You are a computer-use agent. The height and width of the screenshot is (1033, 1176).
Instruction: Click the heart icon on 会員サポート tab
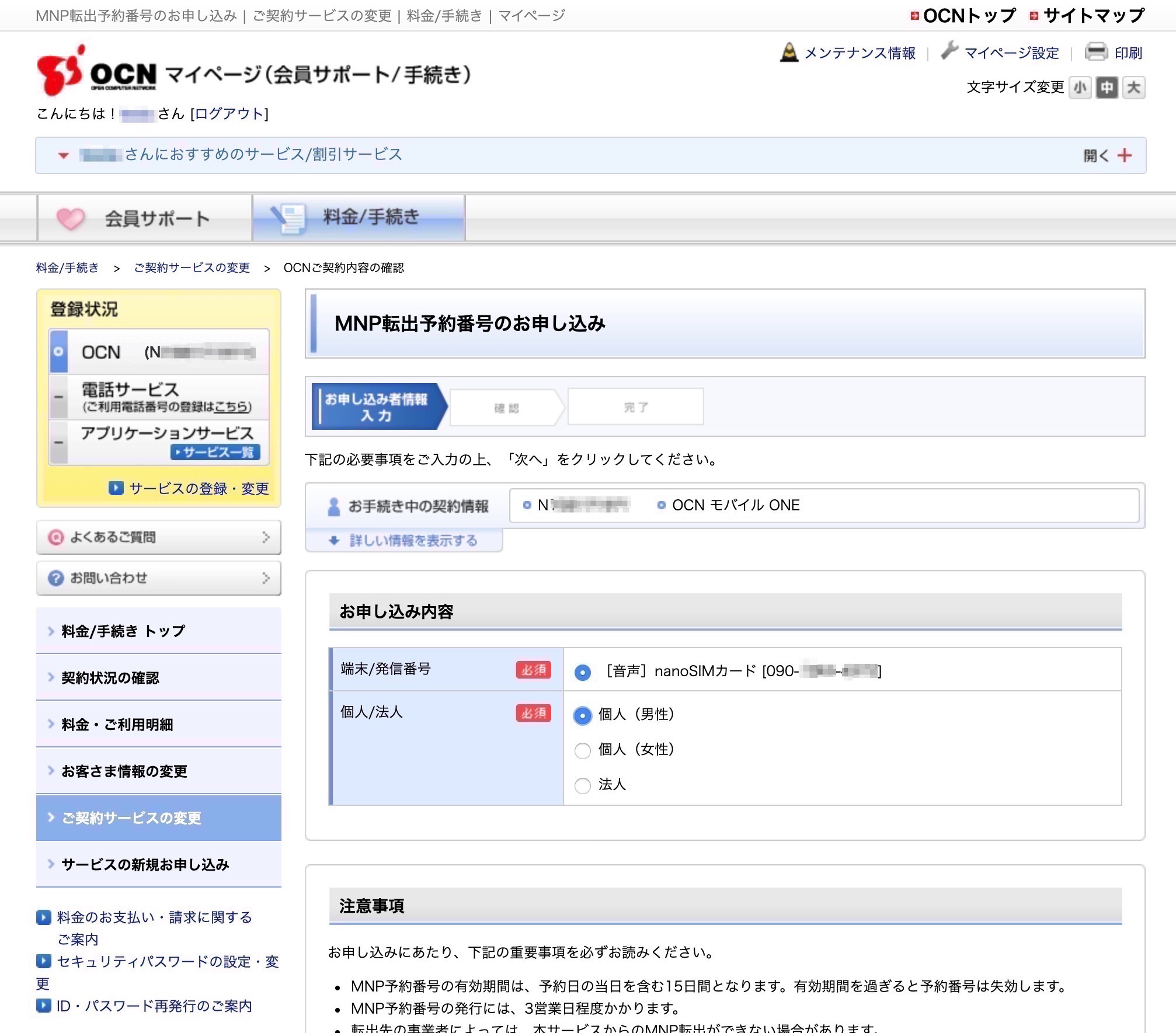pos(71,219)
